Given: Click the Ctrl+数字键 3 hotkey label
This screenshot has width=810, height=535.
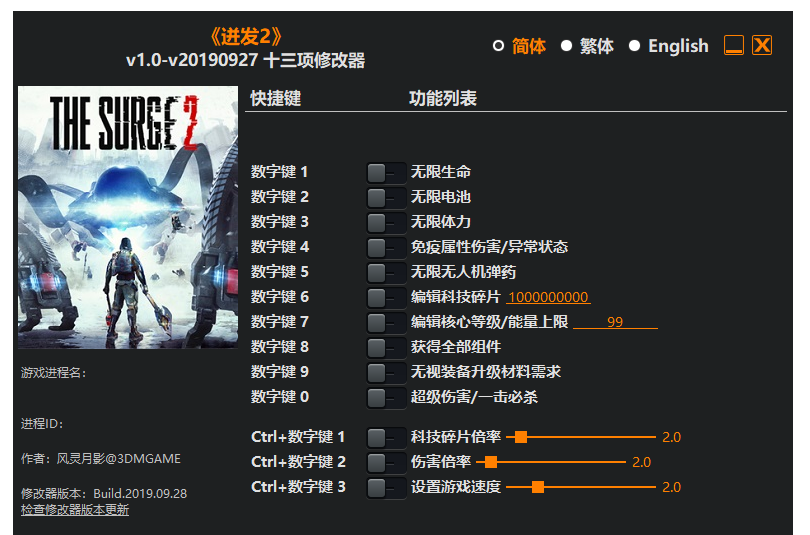Looking at the screenshot, I should pyautogui.click(x=298, y=487).
